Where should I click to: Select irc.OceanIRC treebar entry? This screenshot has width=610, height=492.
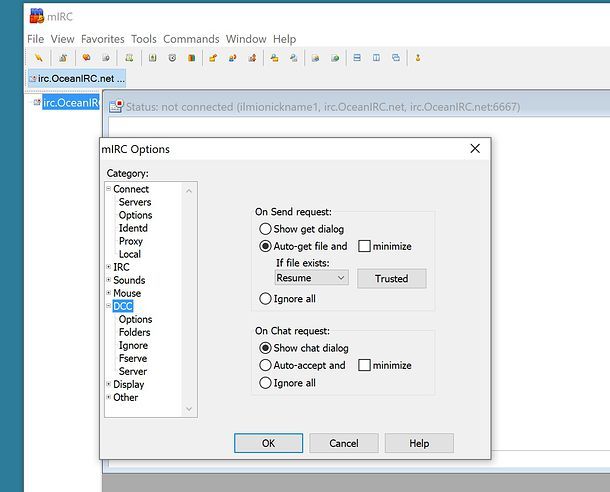(71, 102)
